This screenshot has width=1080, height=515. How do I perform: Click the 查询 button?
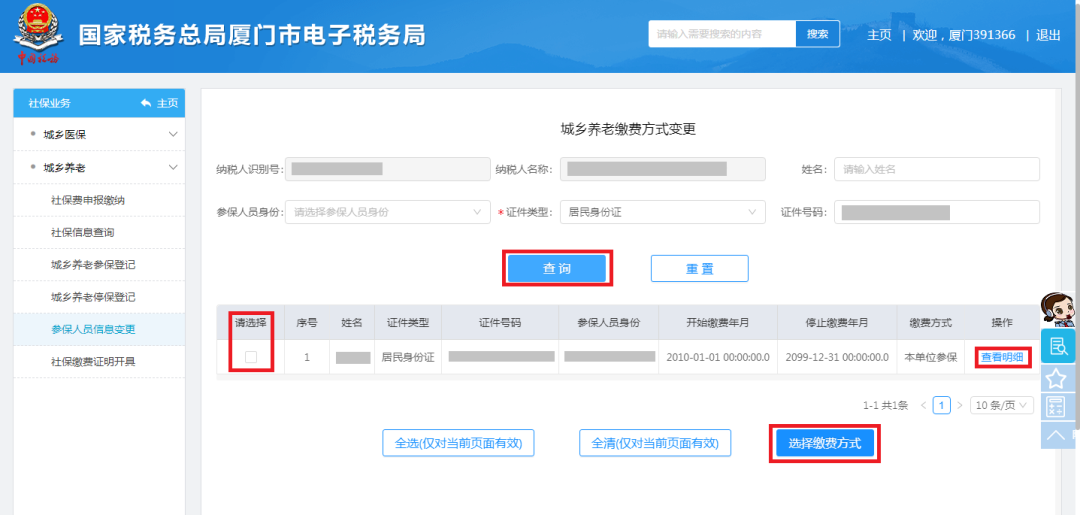[557, 268]
